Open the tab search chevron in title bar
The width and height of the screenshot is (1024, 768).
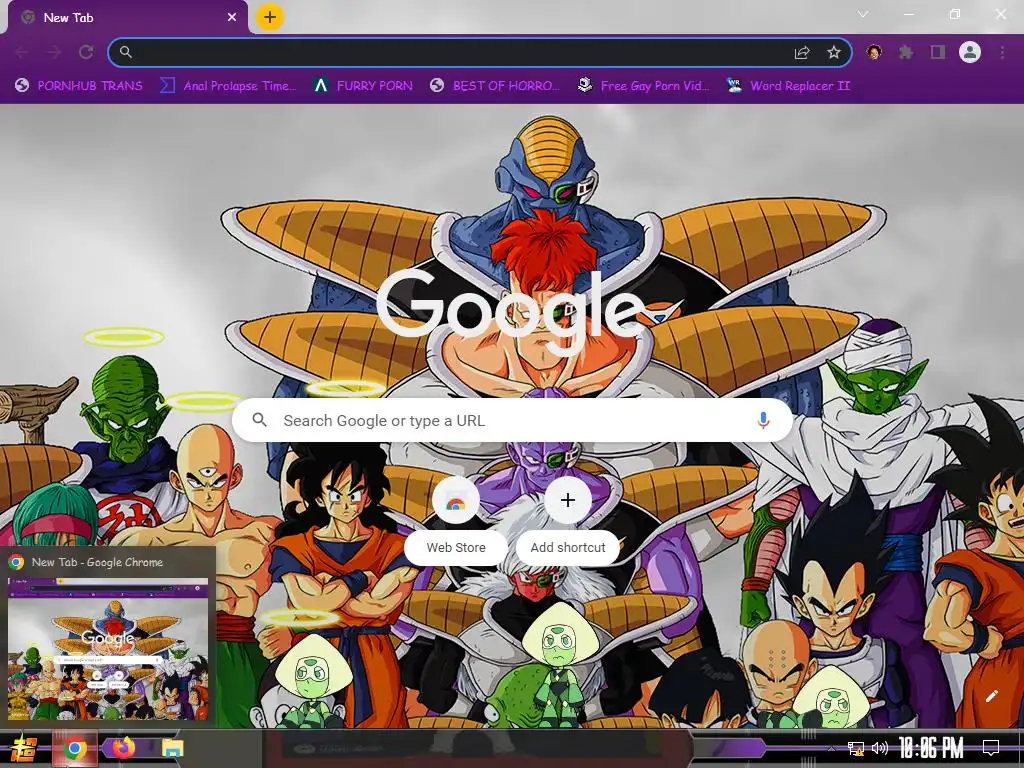(863, 14)
